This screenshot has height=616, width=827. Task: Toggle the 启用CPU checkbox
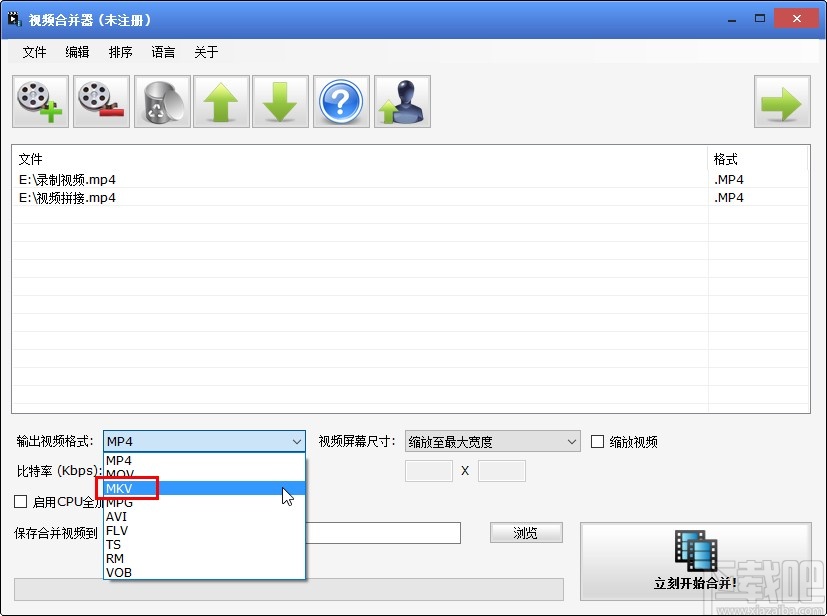tap(21, 502)
